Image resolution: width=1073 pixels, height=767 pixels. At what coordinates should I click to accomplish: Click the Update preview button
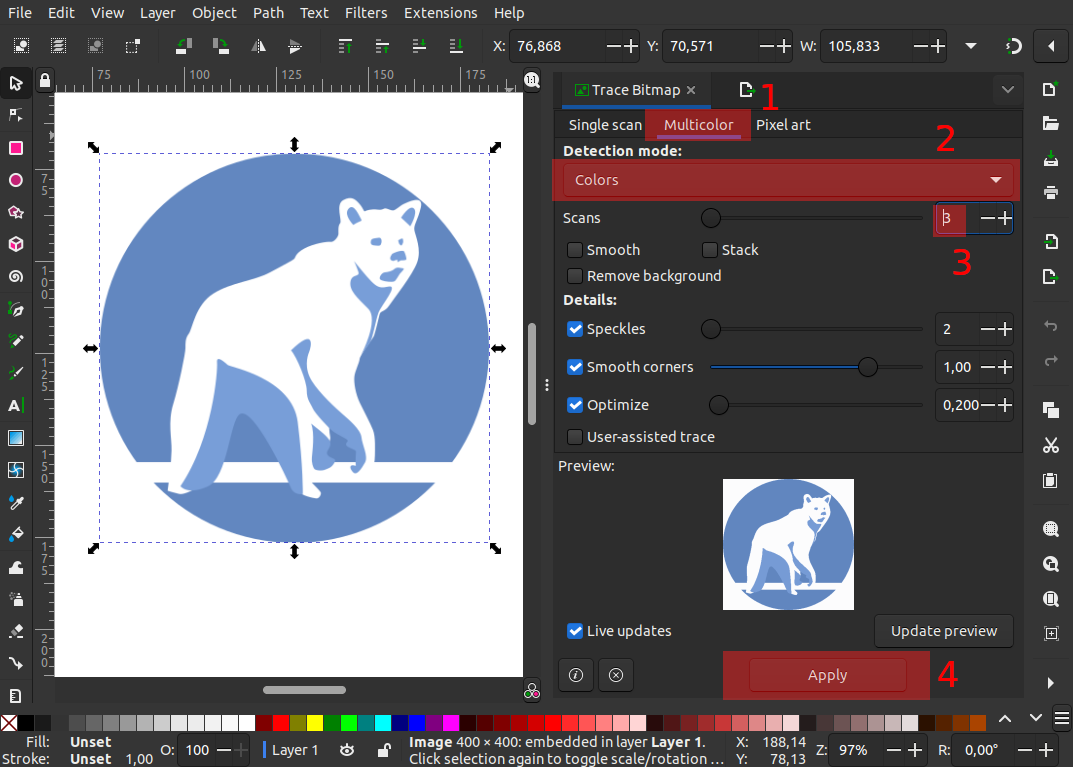943,631
